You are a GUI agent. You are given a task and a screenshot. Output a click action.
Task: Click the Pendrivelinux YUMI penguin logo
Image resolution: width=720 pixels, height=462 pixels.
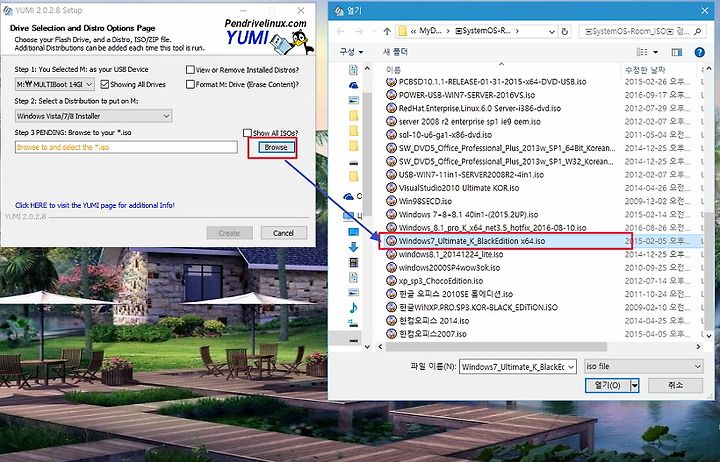point(270,37)
